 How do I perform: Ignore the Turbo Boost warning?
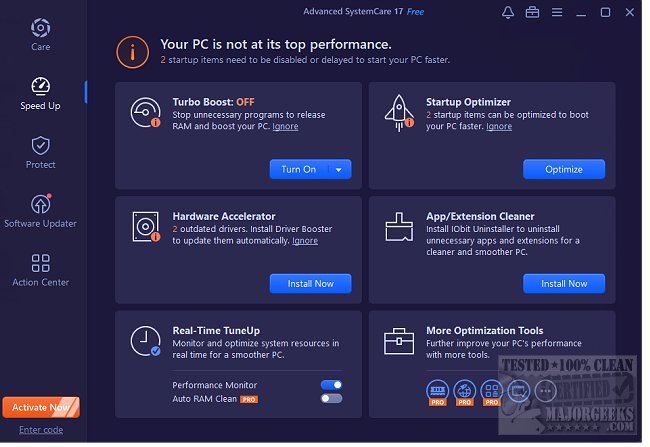point(285,126)
